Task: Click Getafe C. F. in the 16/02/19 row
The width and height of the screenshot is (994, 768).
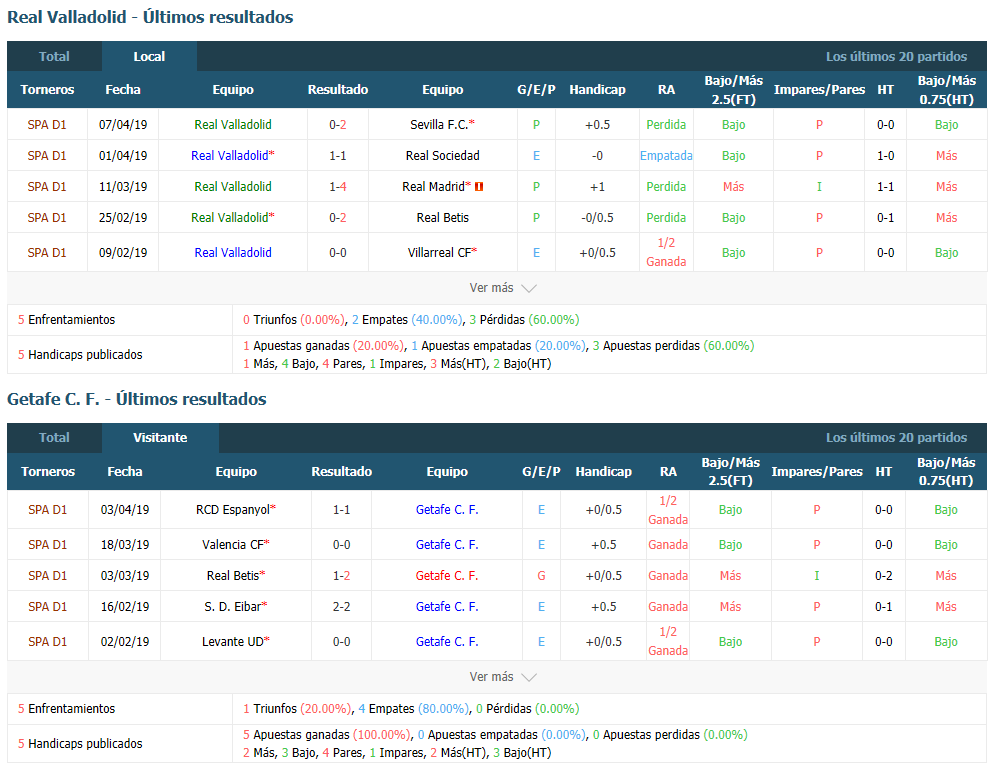Action: 447,607
